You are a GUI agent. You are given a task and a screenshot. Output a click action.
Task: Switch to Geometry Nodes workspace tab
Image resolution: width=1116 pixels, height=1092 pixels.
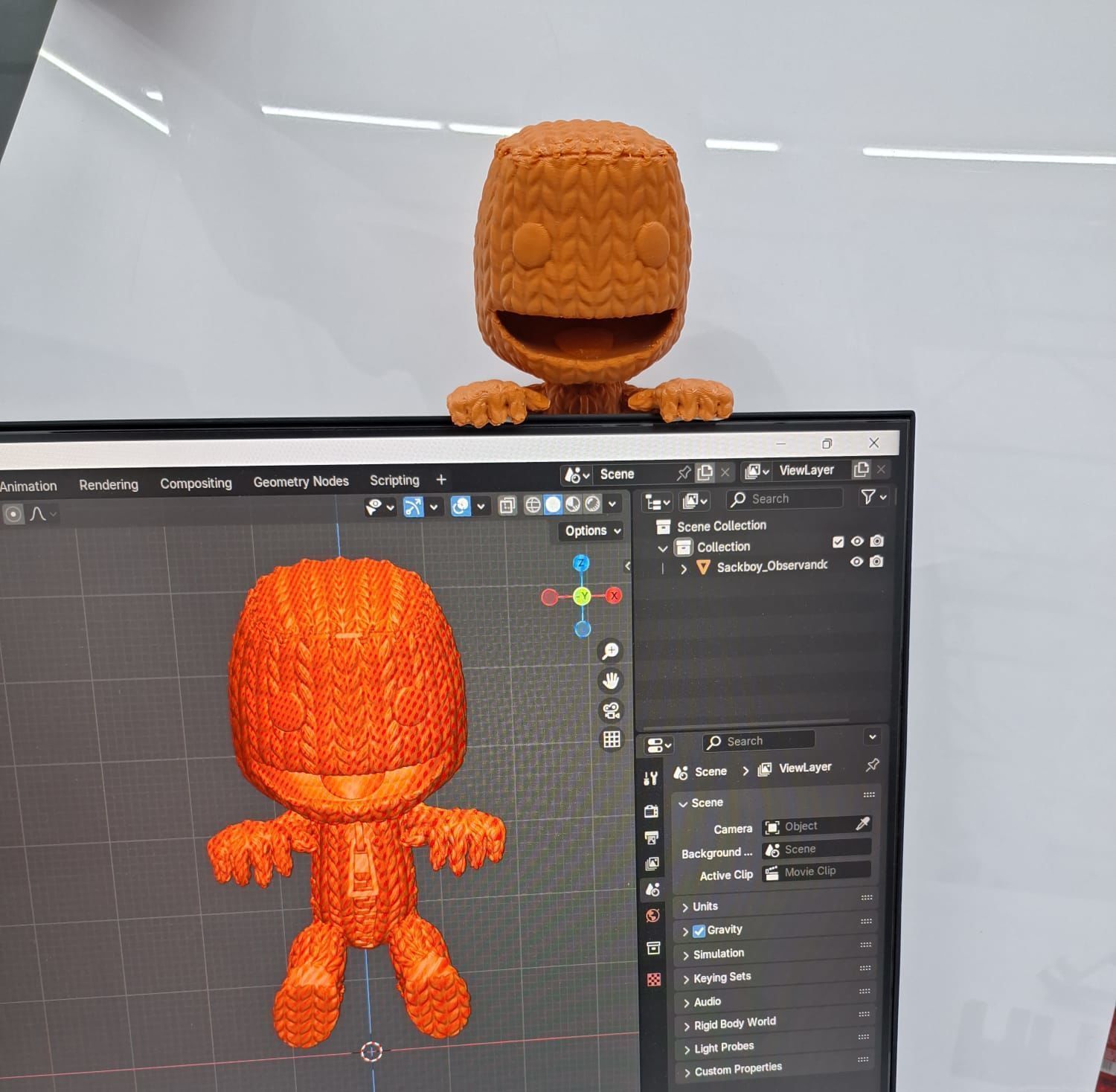point(301,482)
